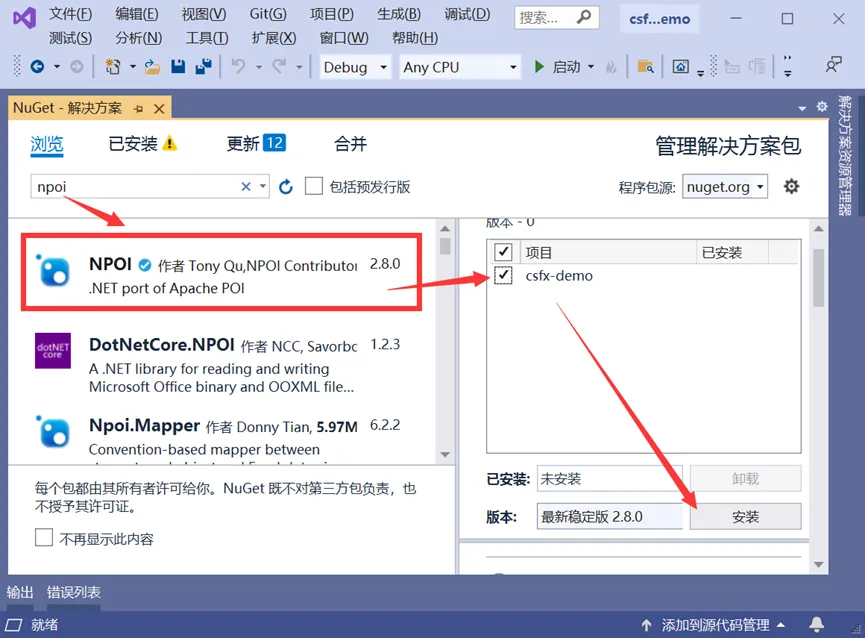865x638 pixels.
Task: Expand the new project icon dropdown arrow
Action: [x=132, y=67]
